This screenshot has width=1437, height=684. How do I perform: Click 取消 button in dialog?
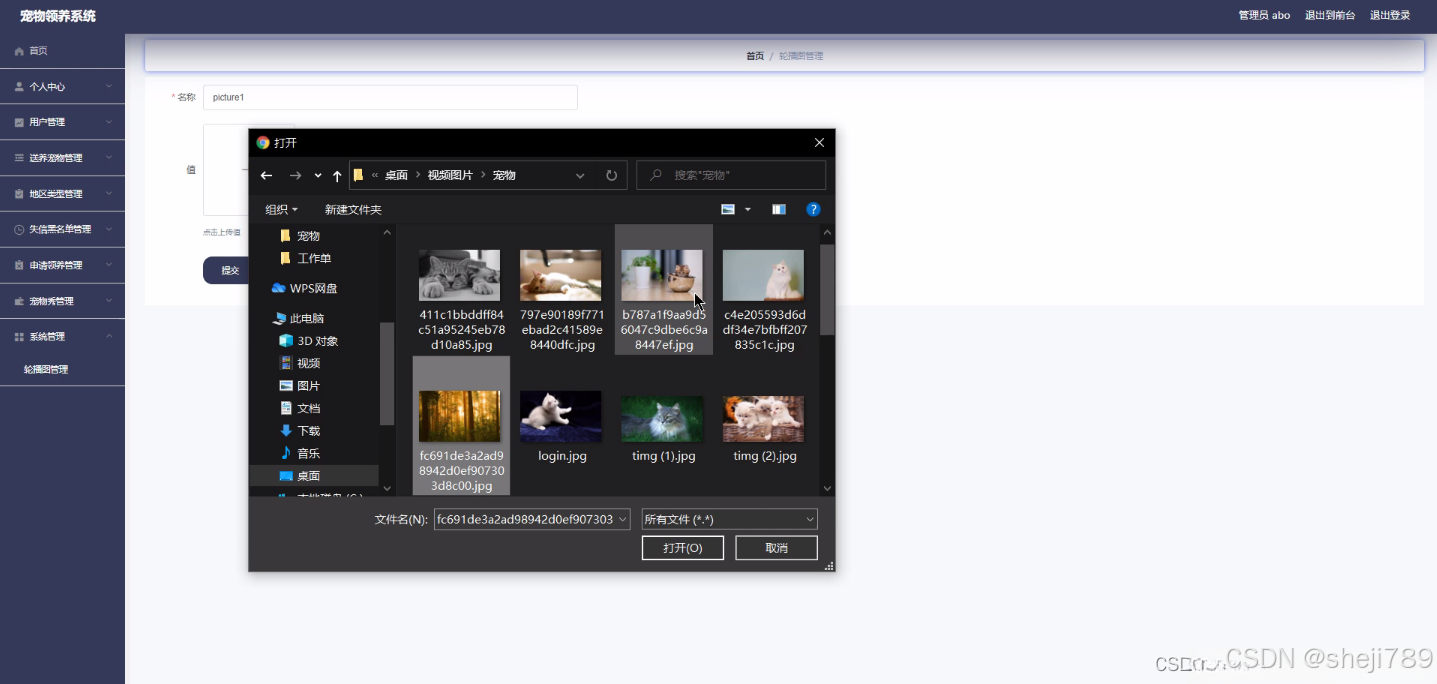[776, 548]
